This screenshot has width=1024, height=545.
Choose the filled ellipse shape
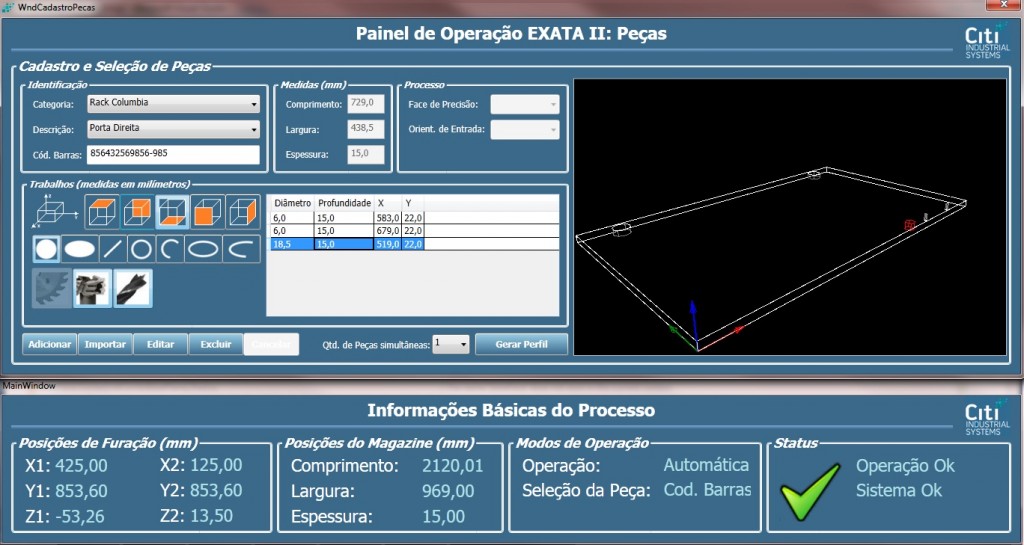pos(80,249)
